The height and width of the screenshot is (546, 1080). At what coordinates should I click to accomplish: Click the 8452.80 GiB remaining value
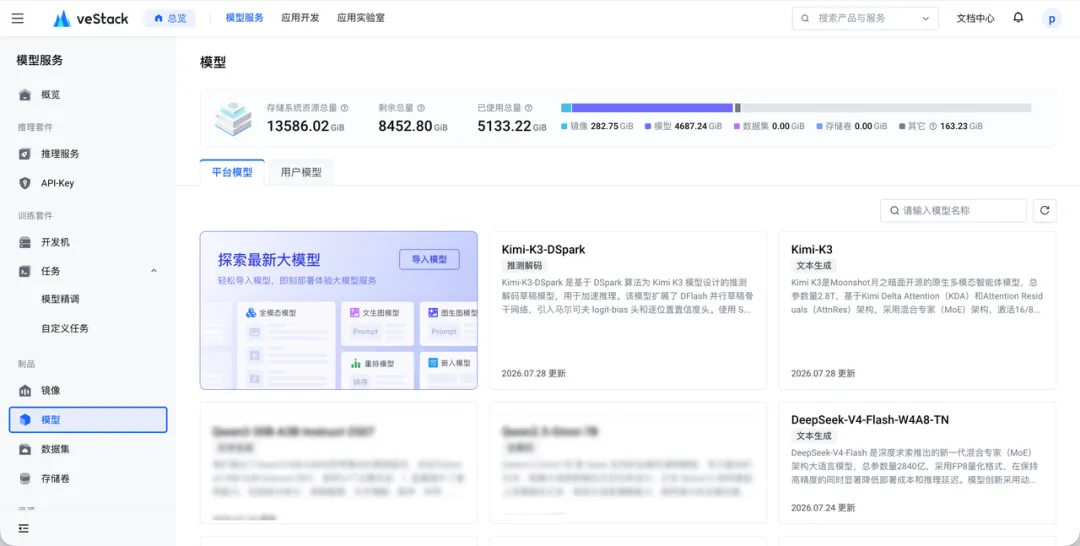(413, 126)
